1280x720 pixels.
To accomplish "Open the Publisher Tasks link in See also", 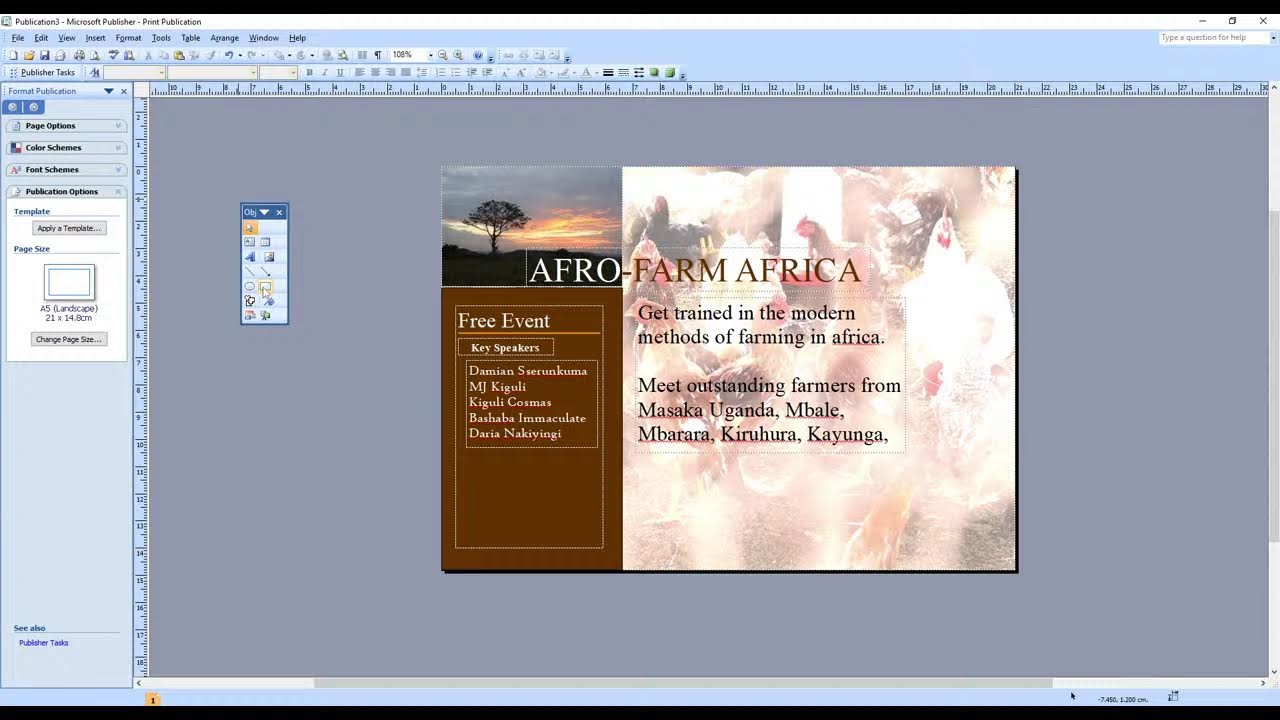I will point(44,643).
